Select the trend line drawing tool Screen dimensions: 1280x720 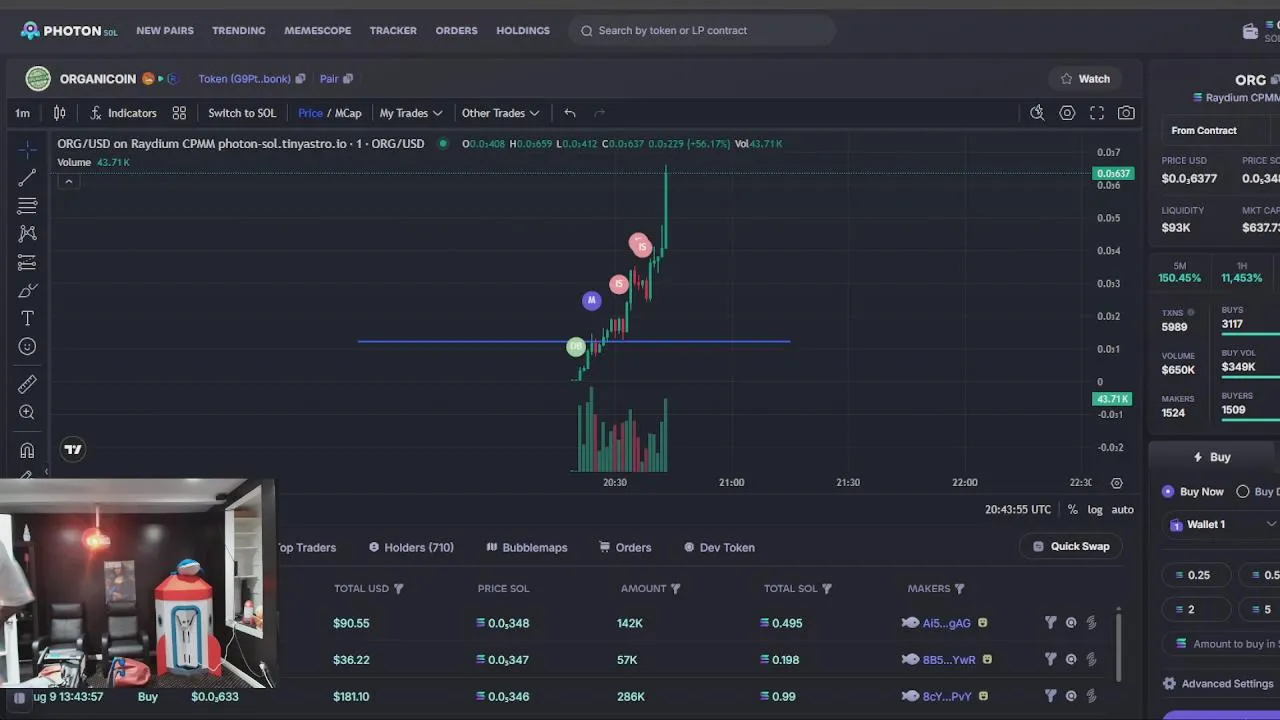(27, 178)
